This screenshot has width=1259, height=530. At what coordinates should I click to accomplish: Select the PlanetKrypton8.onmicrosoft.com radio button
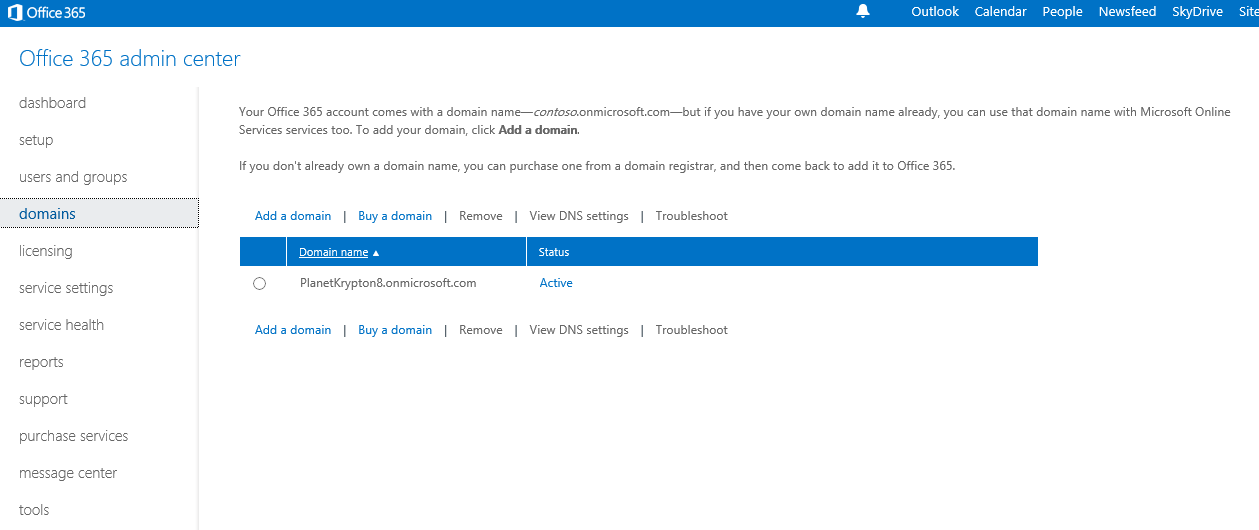(260, 284)
